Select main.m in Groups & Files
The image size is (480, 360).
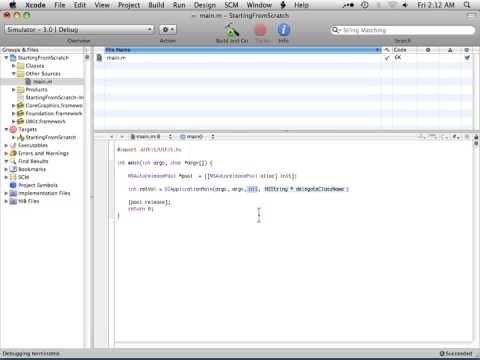[42, 82]
